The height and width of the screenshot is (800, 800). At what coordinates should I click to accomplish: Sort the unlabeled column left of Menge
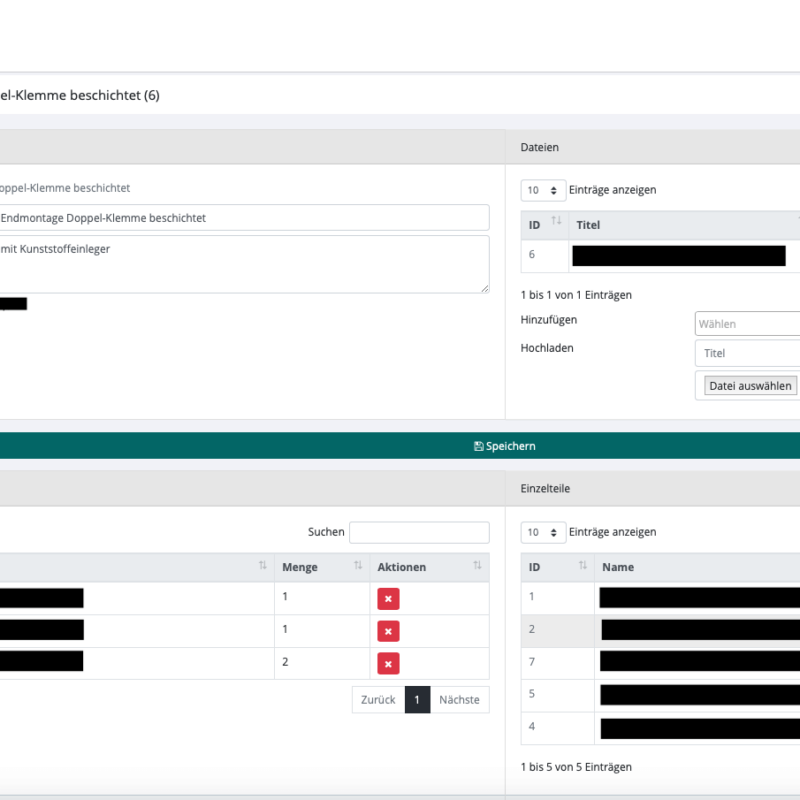[262, 567]
